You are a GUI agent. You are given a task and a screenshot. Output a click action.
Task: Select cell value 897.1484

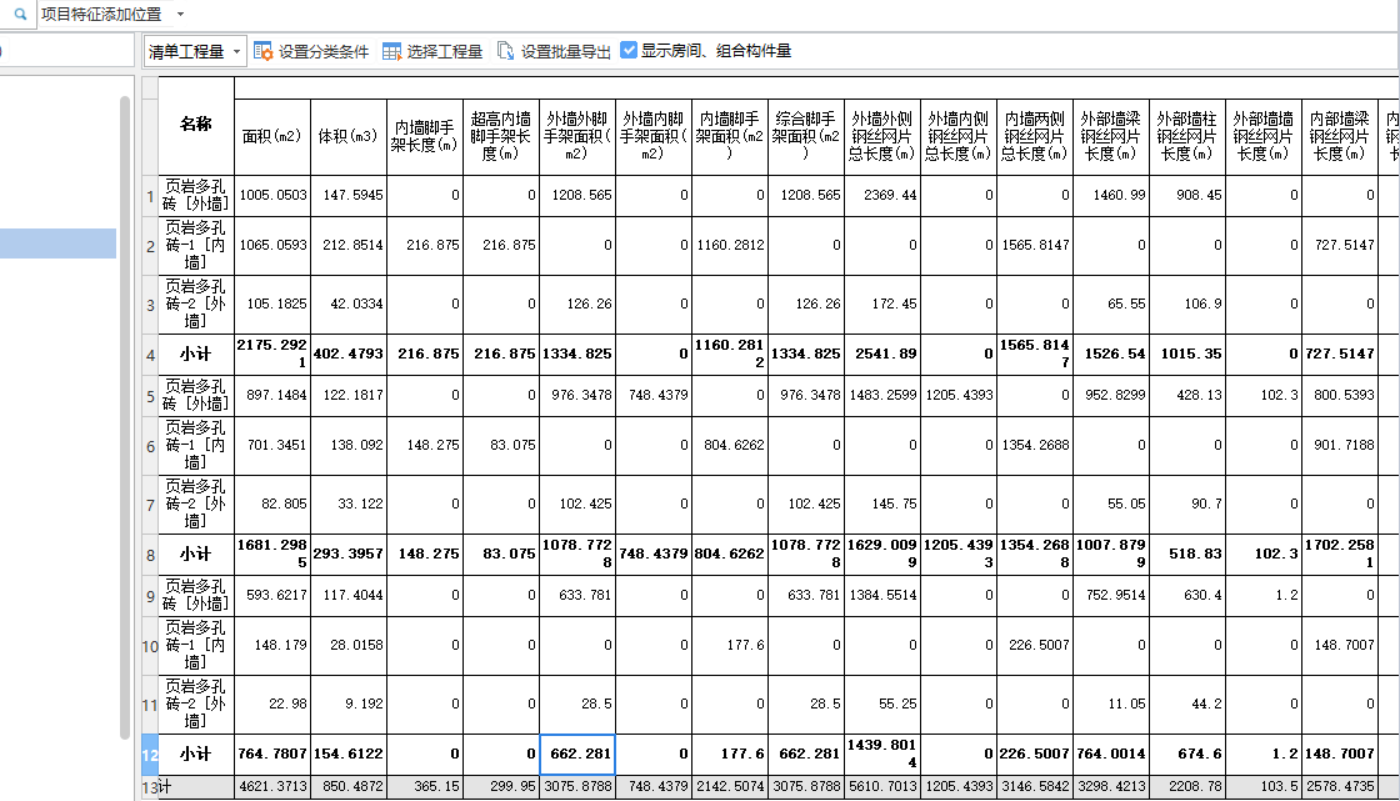coord(272,396)
